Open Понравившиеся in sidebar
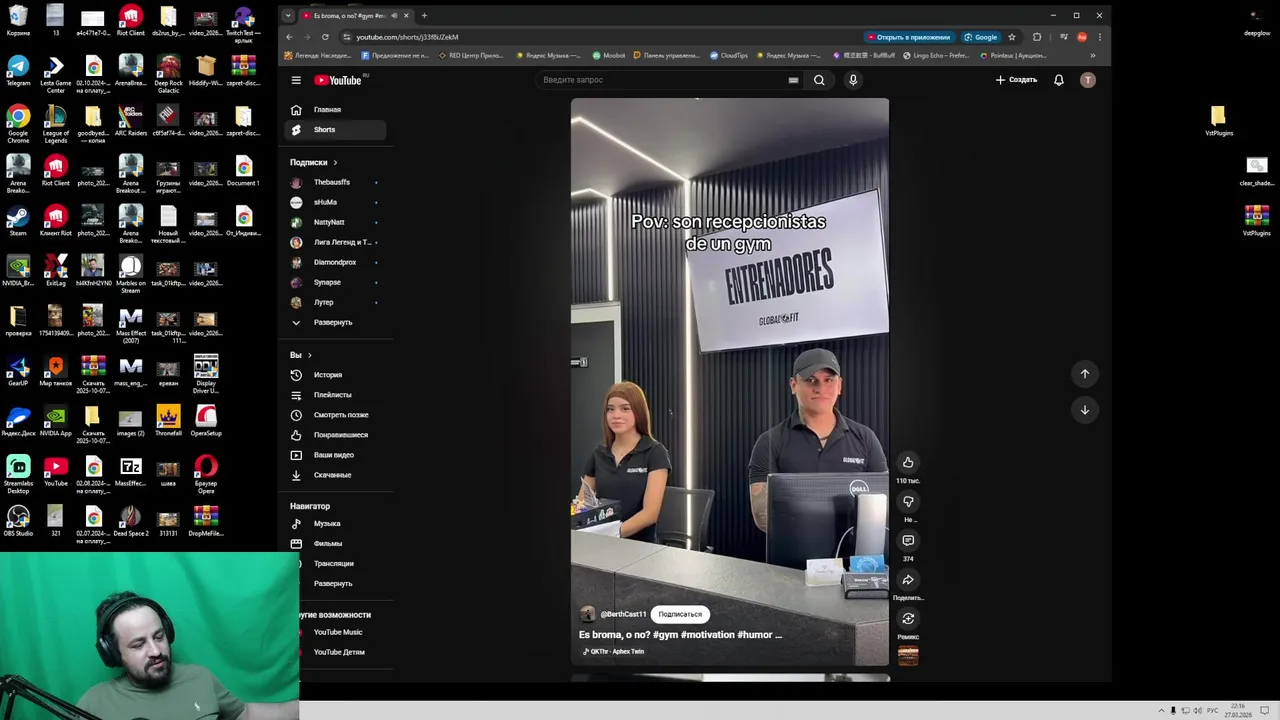This screenshot has height=720, width=1280. click(x=335, y=435)
